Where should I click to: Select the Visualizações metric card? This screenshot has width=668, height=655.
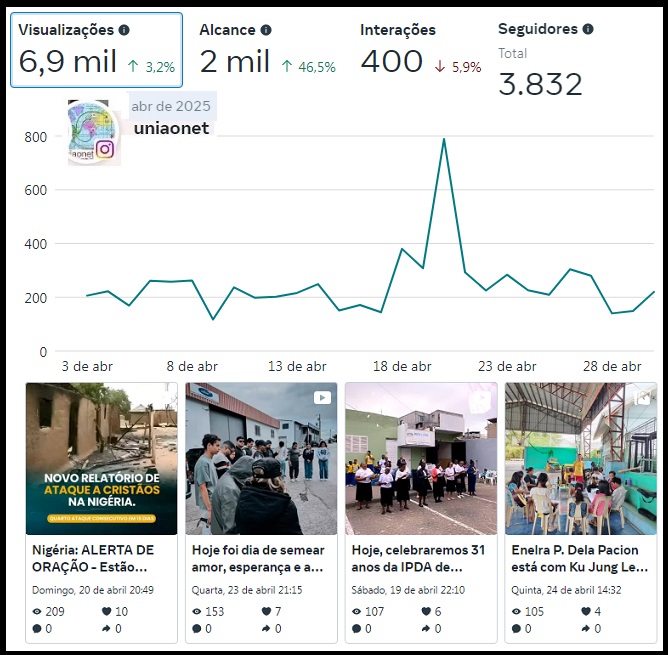(x=97, y=50)
